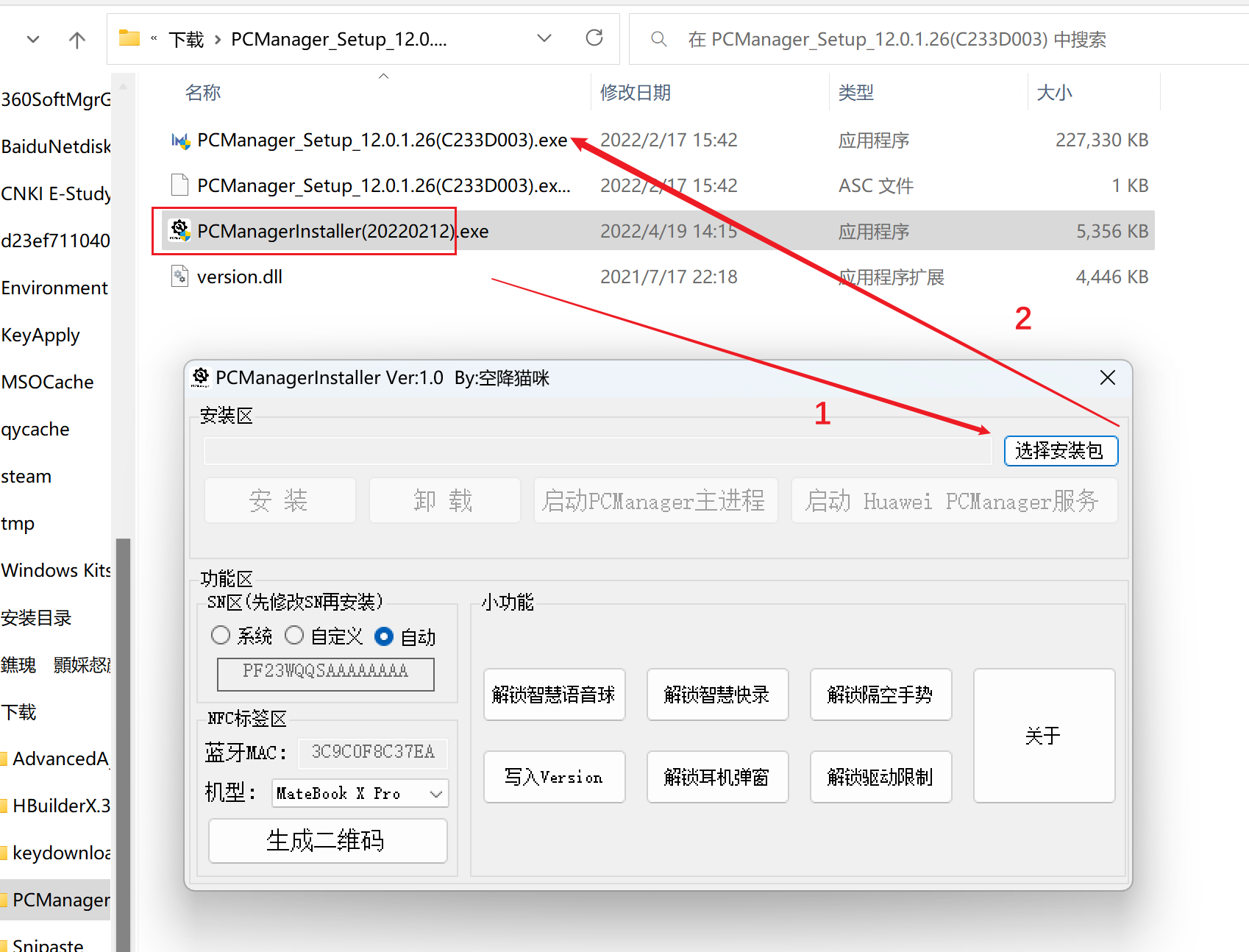Viewport: 1249px width, 952px height.
Task: Open MSOCache folder in the sidebar
Action: pyautogui.click(x=48, y=382)
